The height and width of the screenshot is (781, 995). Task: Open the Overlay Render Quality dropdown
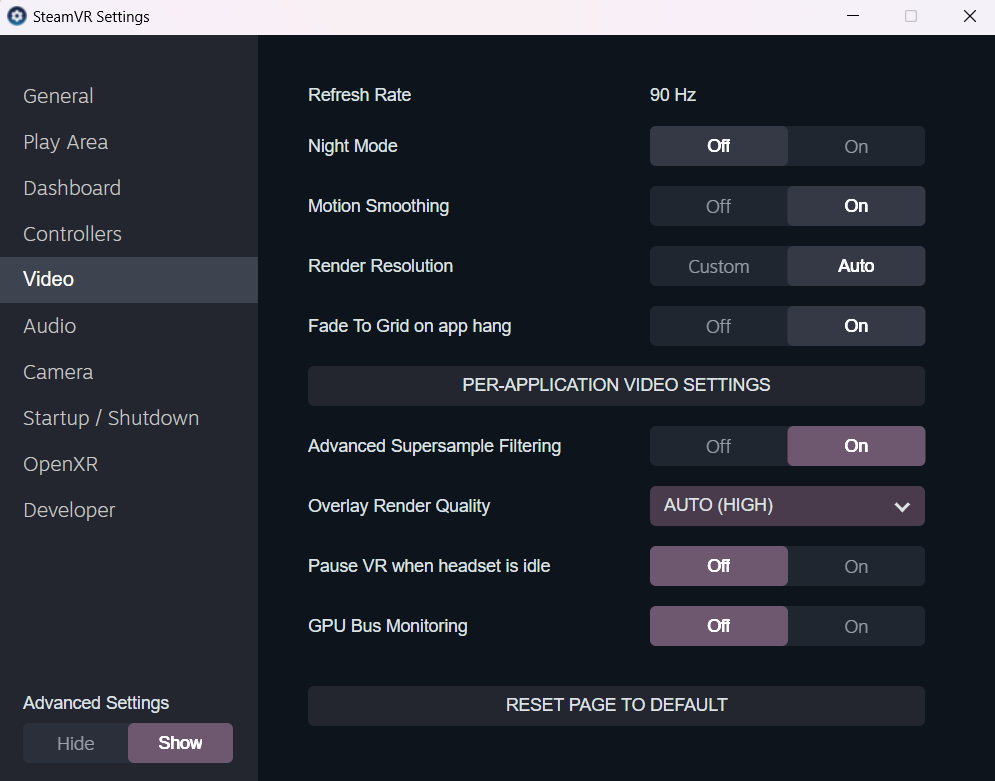[x=787, y=506]
